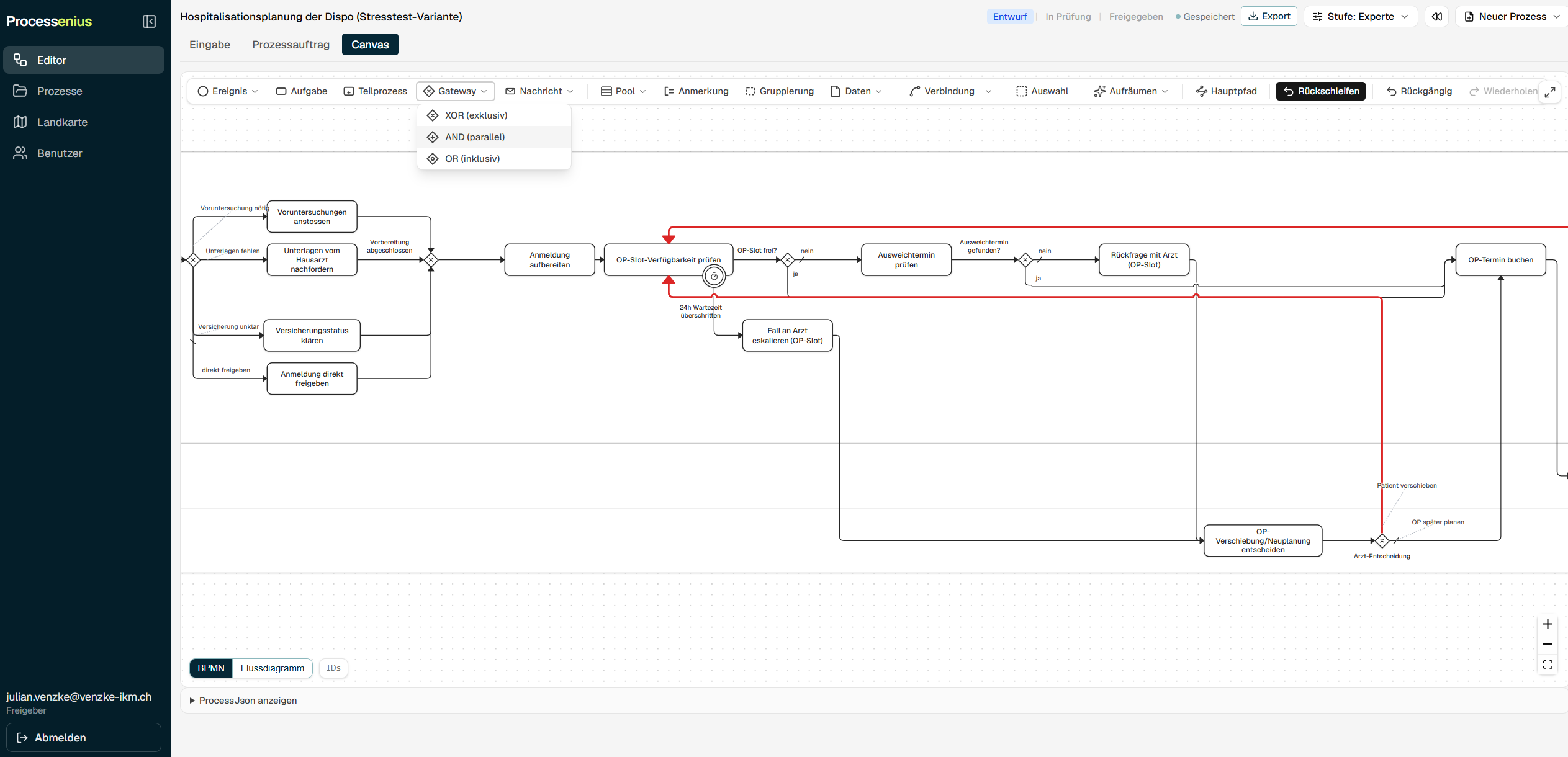Image resolution: width=1568 pixels, height=757 pixels.
Task: Toggle the Rückschleifen highlight off
Action: click(1320, 91)
